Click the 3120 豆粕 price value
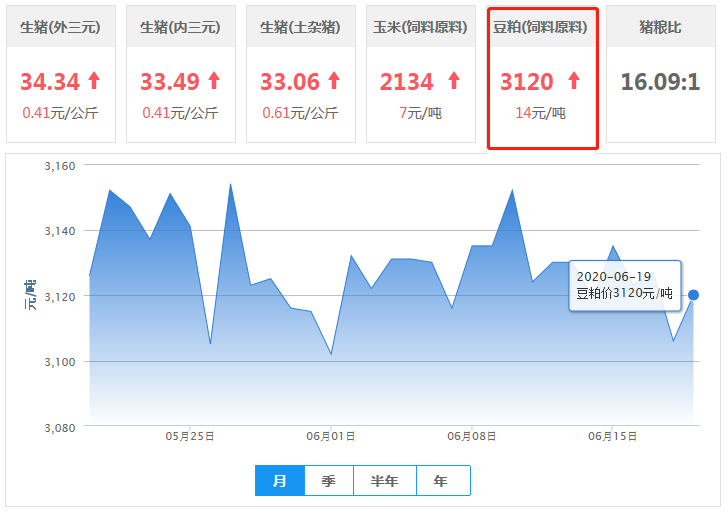727x514 pixels. coord(527,81)
